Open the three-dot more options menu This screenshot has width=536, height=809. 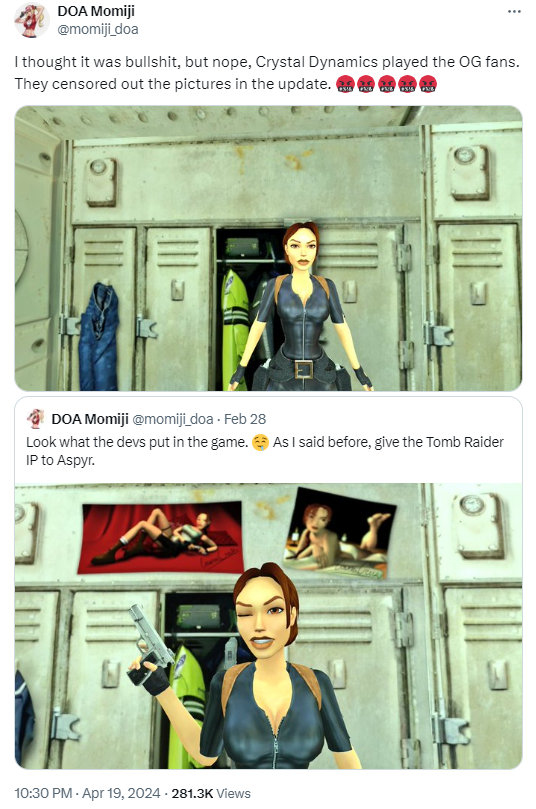[x=514, y=11]
